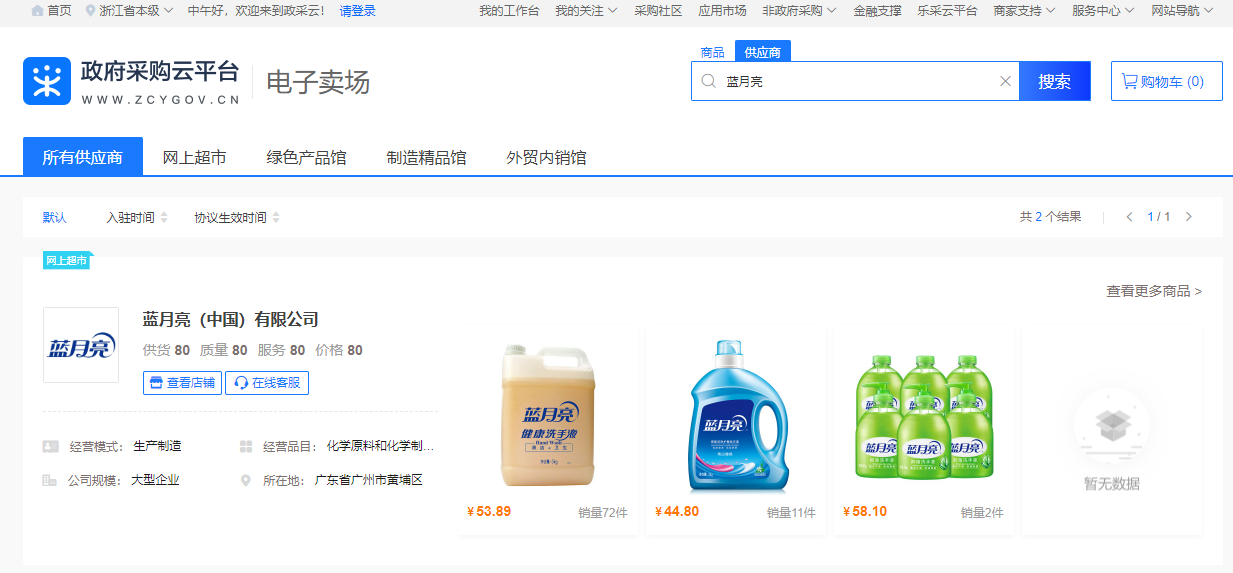1233x573 pixels.
Task: Go to next results page arrow
Action: [x=1188, y=217]
